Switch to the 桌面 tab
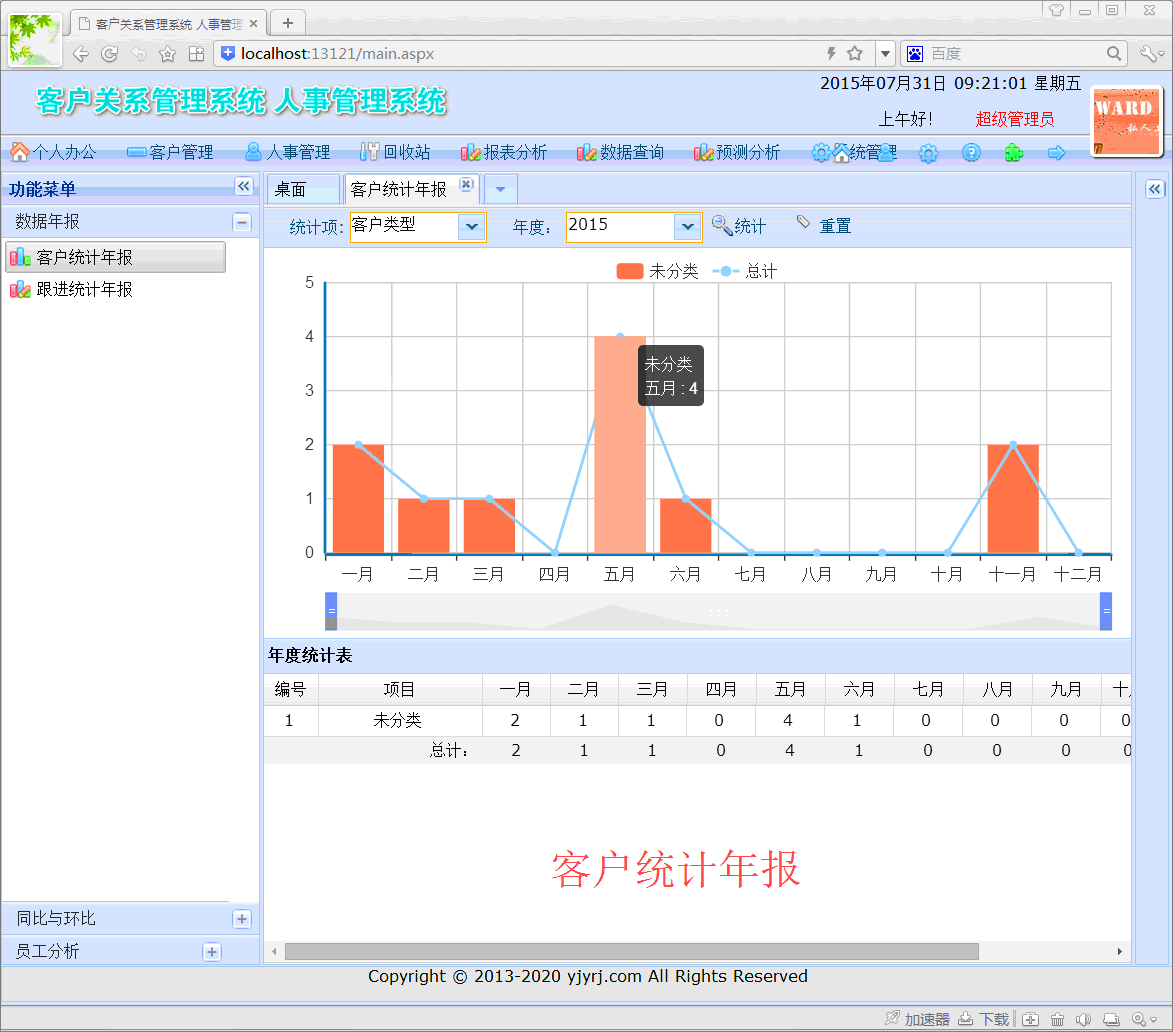Image resolution: width=1173 pixels, height=1032 pixels. 291,189
